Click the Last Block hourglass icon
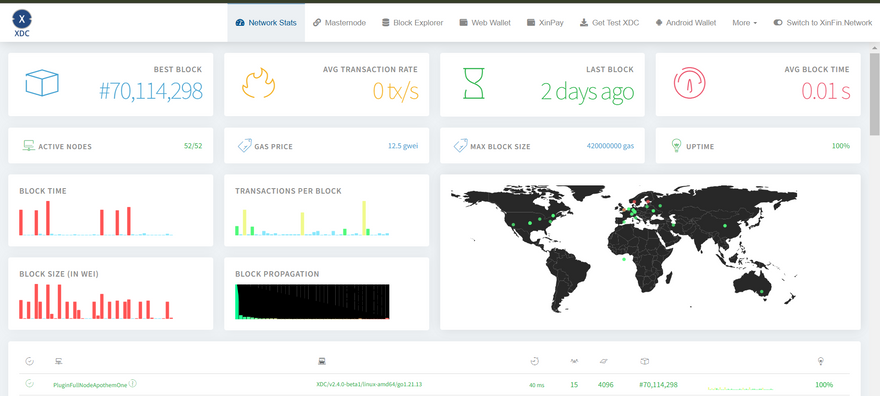880x396 pixels. (x=474, y=84)
